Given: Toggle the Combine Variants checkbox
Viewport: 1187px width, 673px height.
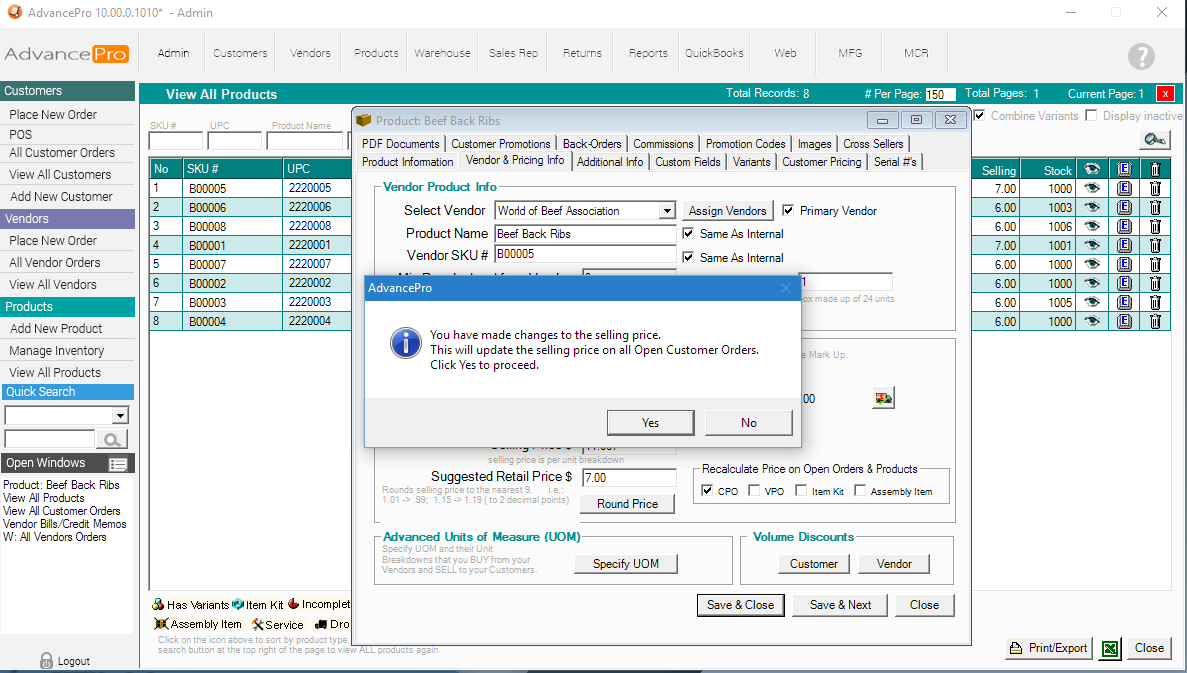Looking at the screenshot, I should 980,116.
